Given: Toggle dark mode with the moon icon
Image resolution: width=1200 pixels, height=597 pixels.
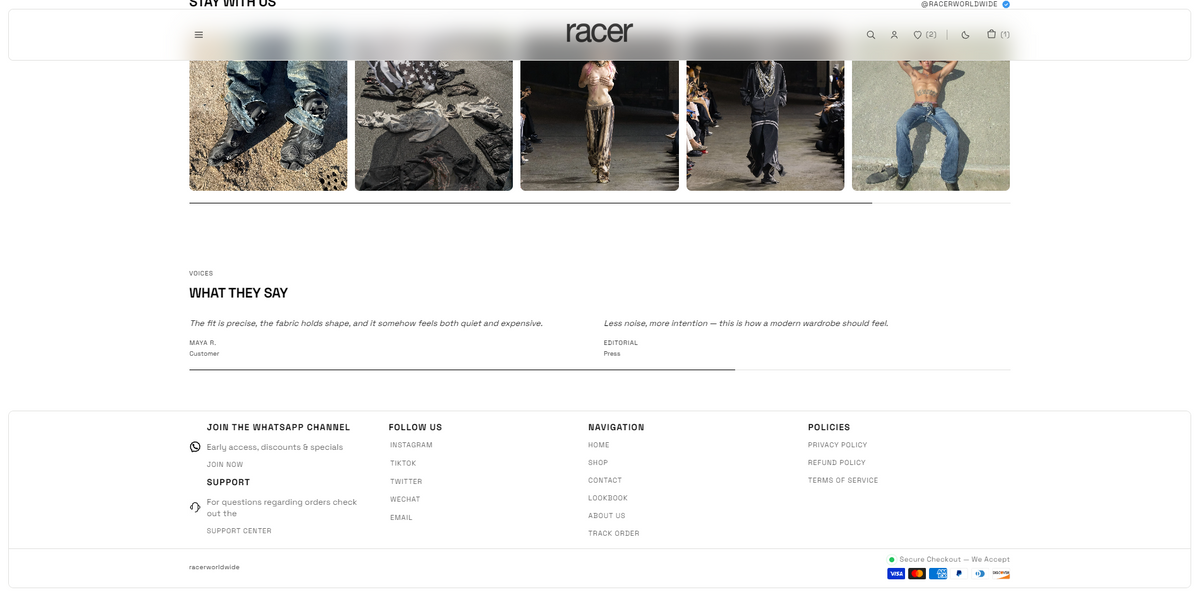Looking at the screenshot, I should 965,35.
